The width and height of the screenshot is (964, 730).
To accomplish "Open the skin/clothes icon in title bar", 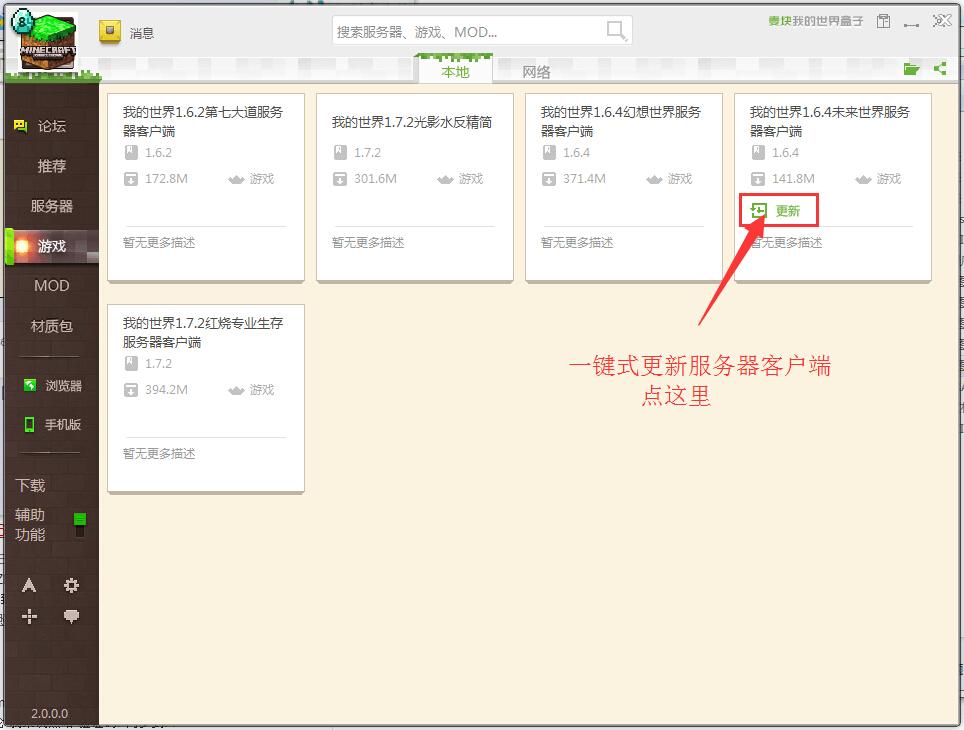I will [x=883, y=22].
